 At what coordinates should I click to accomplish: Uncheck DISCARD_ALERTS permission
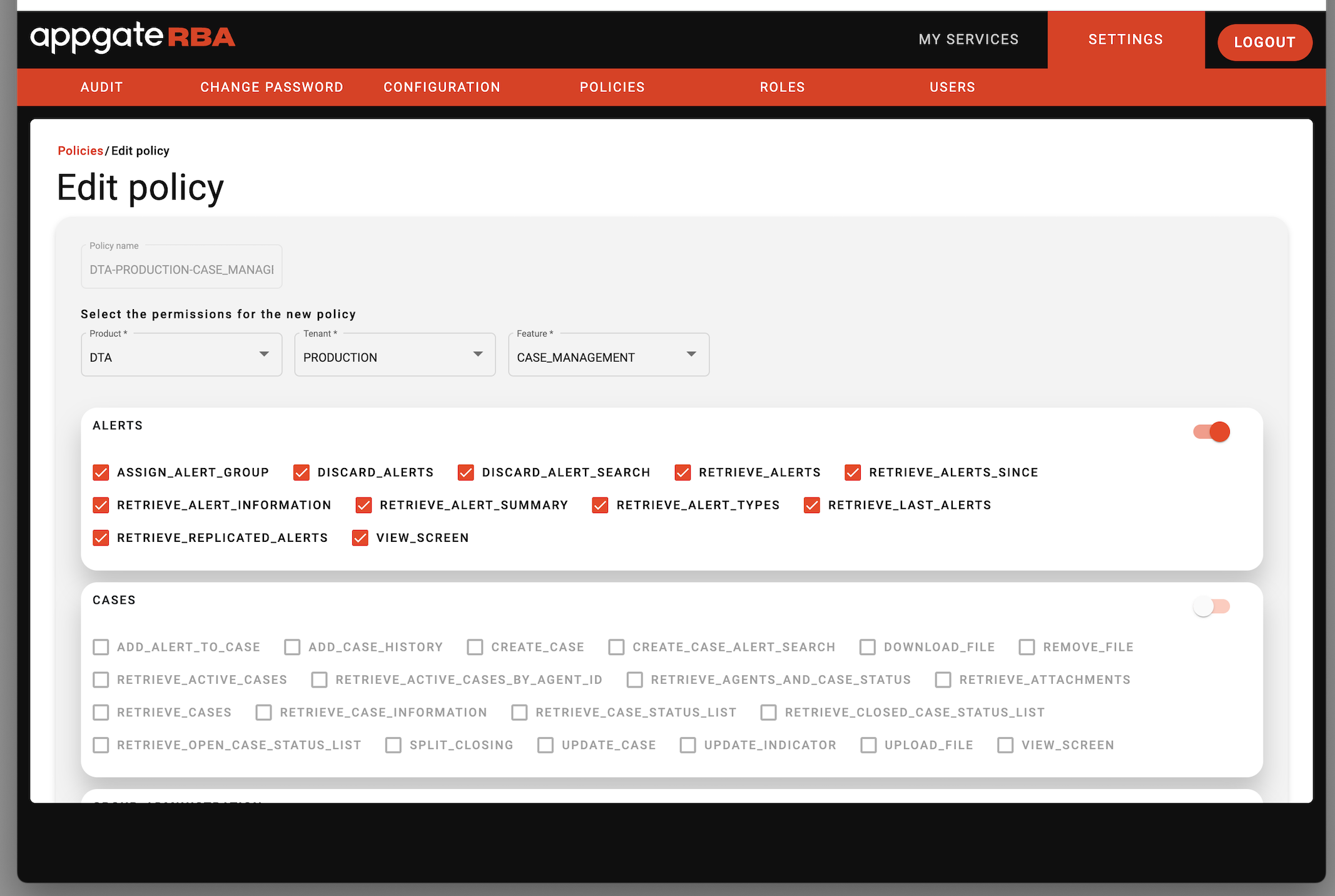302,472
